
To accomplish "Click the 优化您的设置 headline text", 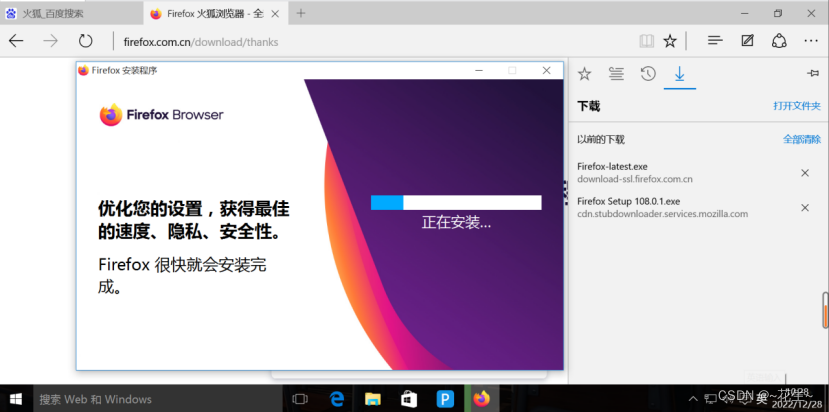I will click(194, 219).
